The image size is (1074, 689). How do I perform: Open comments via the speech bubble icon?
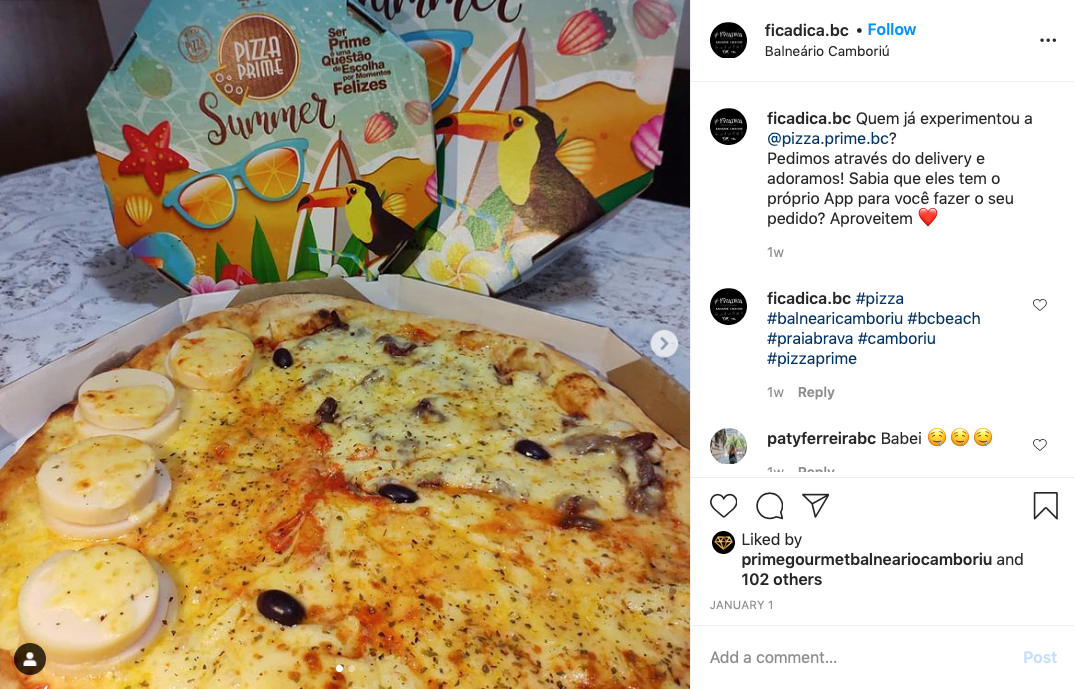coord(770,506)
